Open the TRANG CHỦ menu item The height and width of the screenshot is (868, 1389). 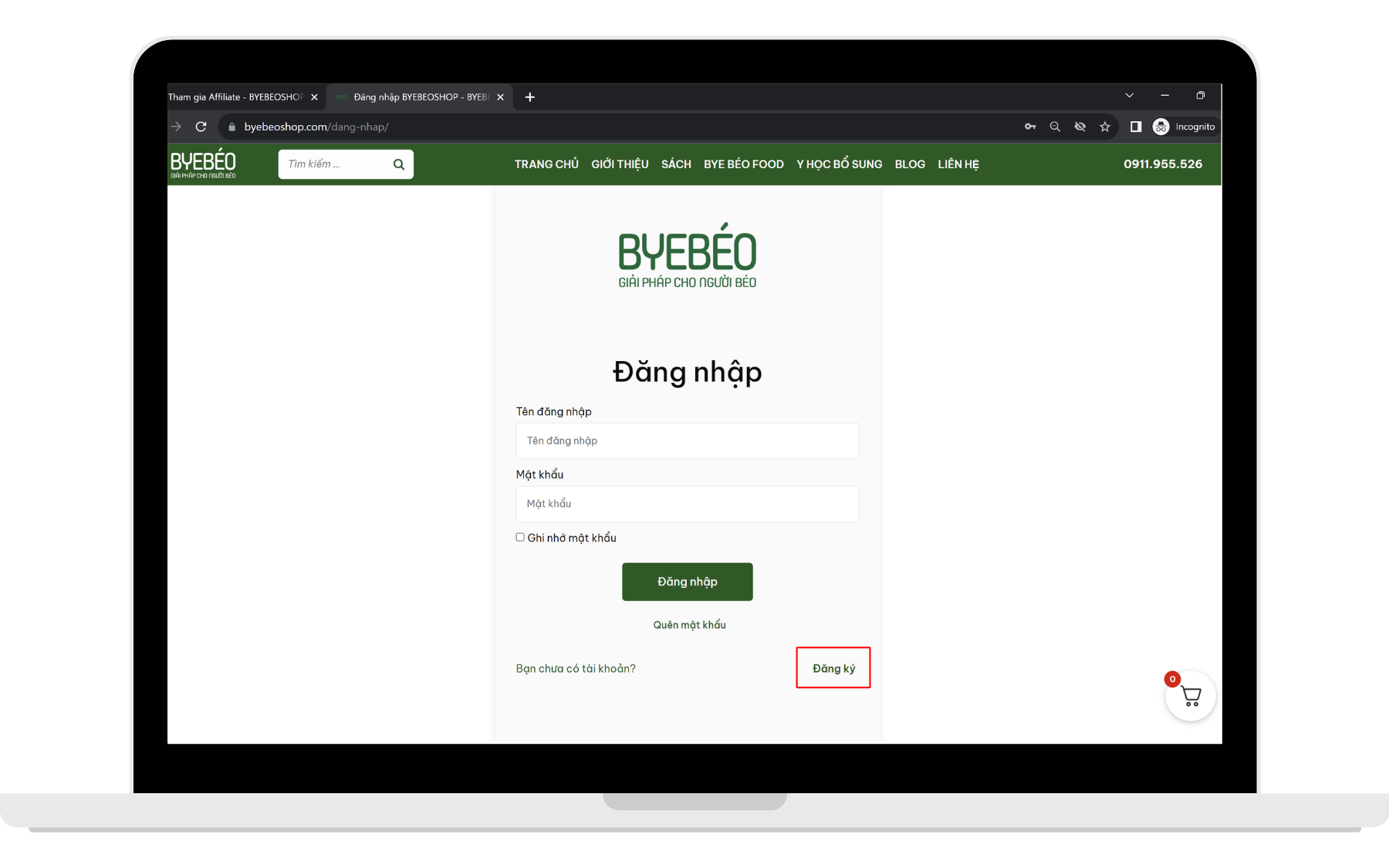click(546, 164)
